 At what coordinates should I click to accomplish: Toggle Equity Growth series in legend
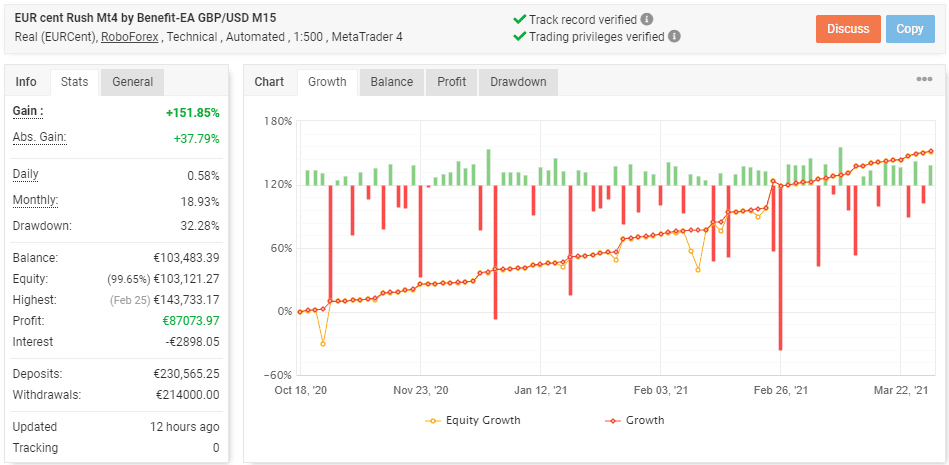point(473,420)
